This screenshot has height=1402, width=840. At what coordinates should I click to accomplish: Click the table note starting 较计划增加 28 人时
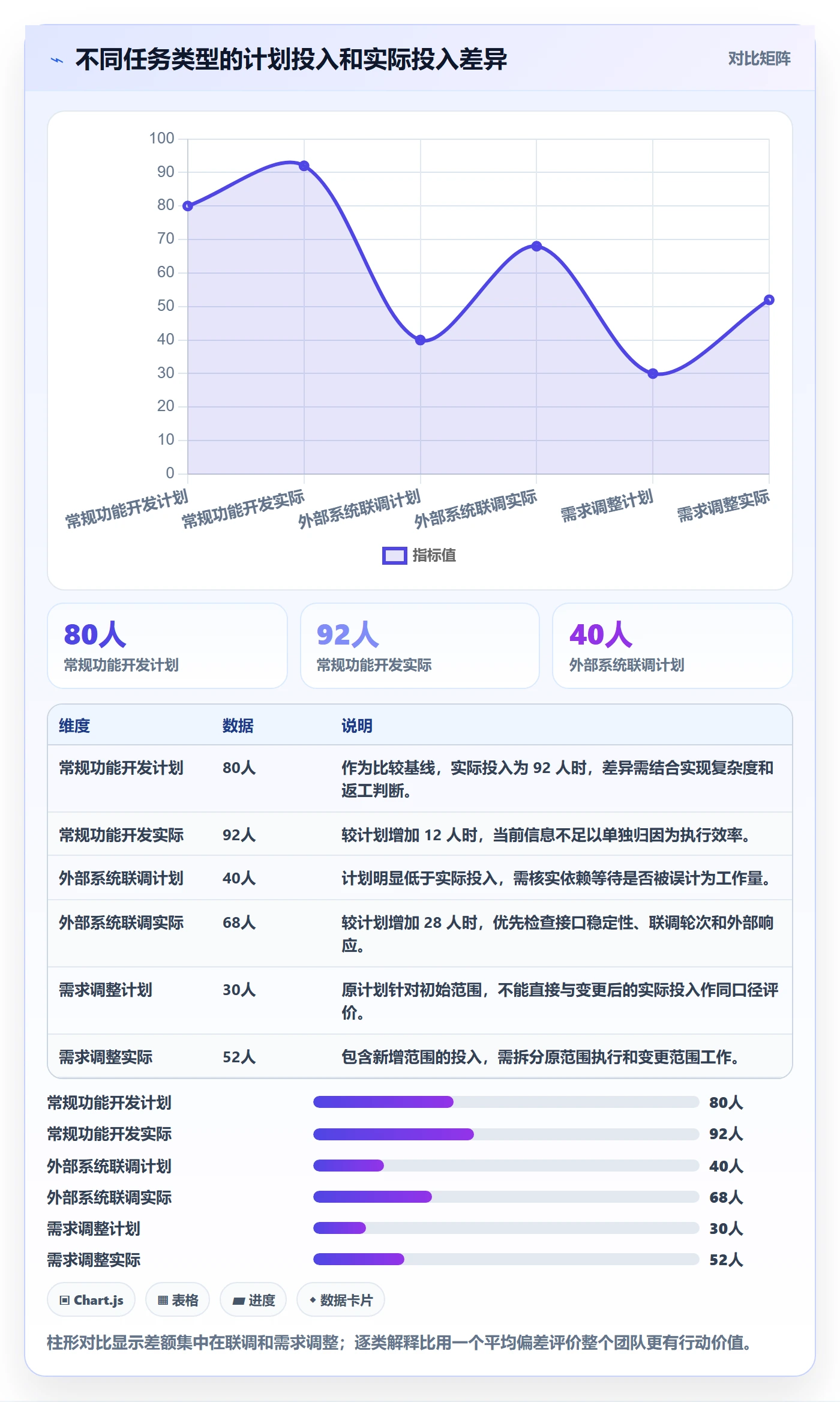tap(557, 934)
